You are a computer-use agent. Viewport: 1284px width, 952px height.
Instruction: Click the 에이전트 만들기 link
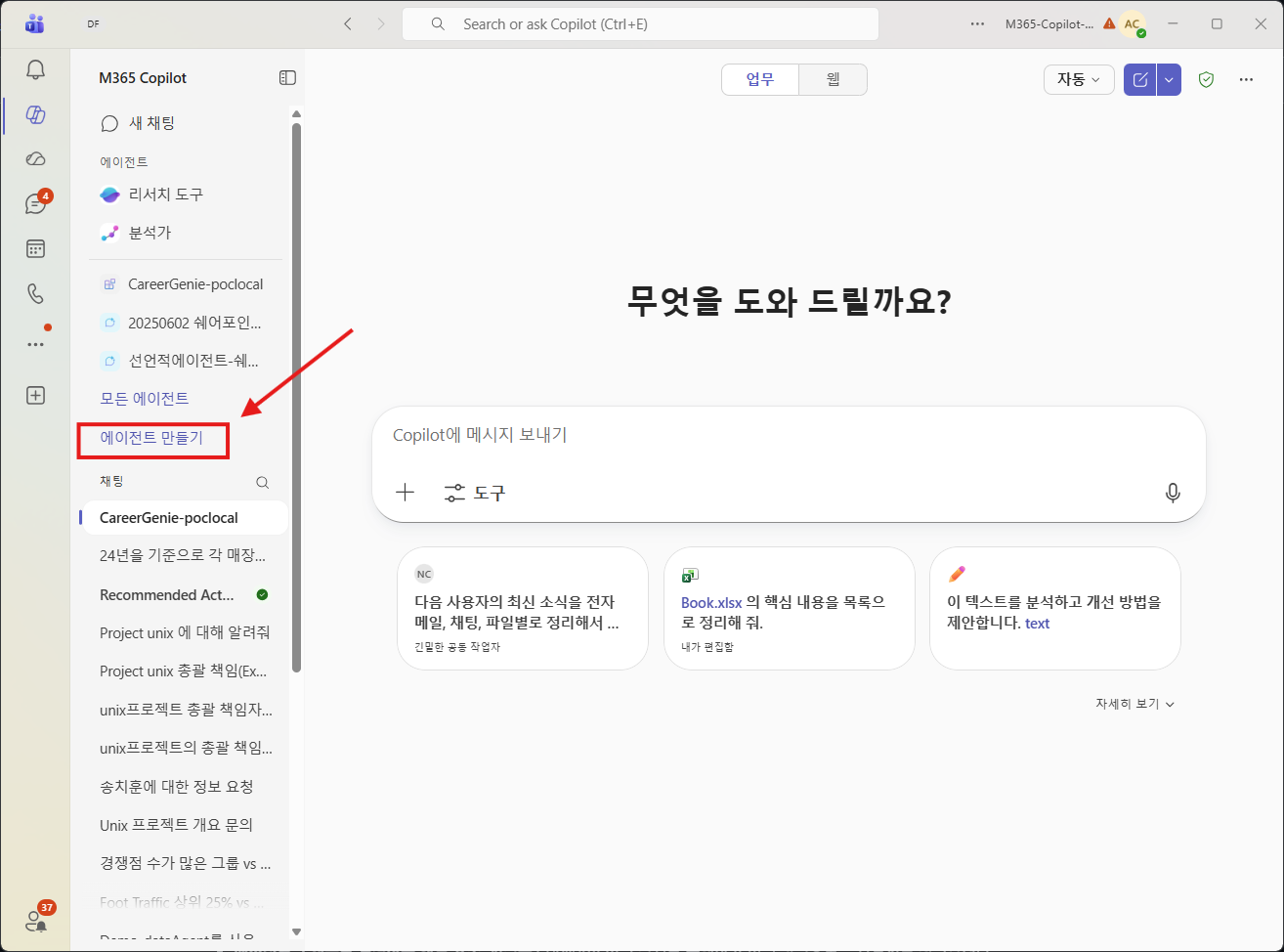click(151, 437)
